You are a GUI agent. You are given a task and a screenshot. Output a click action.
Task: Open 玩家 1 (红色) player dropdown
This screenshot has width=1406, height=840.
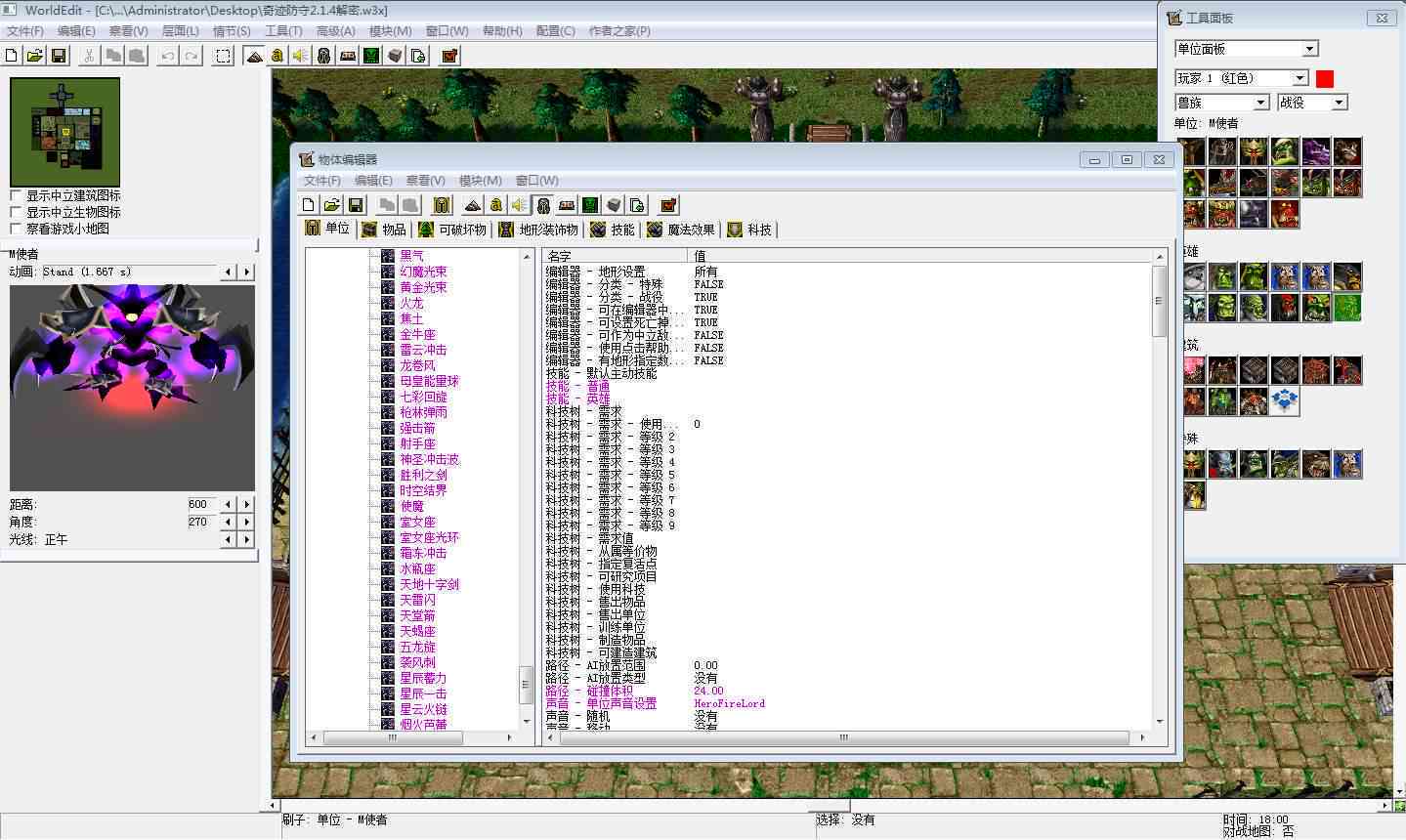[x=1241, y=78]
